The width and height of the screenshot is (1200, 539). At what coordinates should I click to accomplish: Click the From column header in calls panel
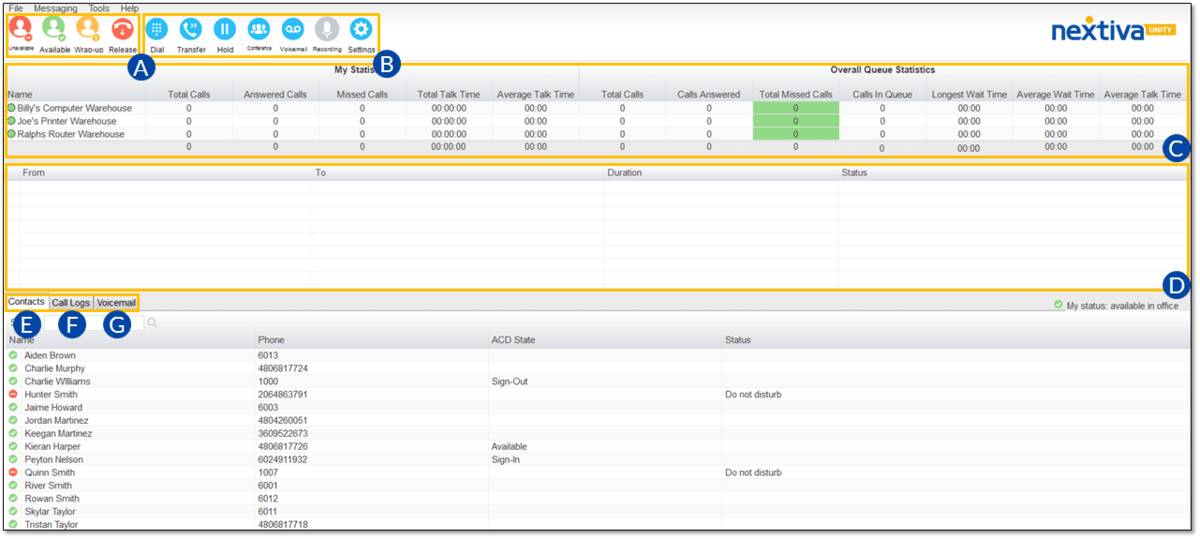[34, 172]
